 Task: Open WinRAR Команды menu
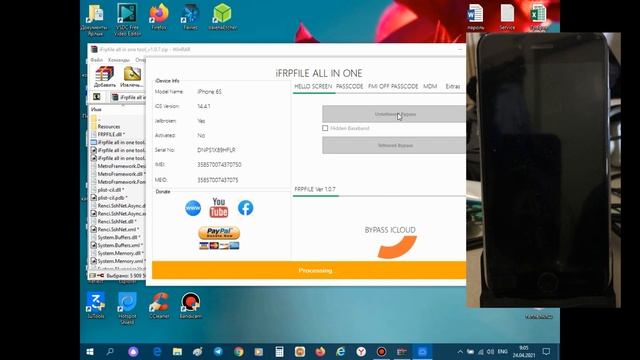pyautogui.click(x=119, y=60)
